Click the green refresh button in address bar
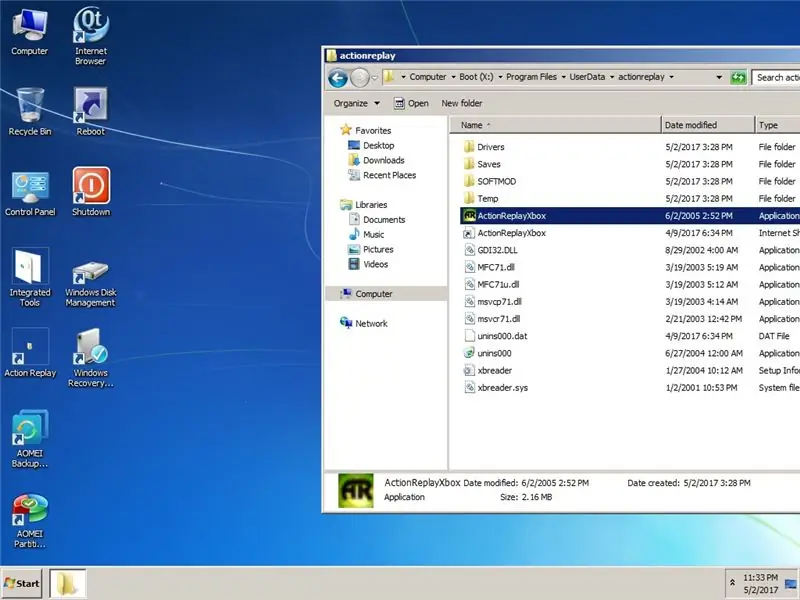Viewport: 800px width, 600px height. [x=738, y=78]
